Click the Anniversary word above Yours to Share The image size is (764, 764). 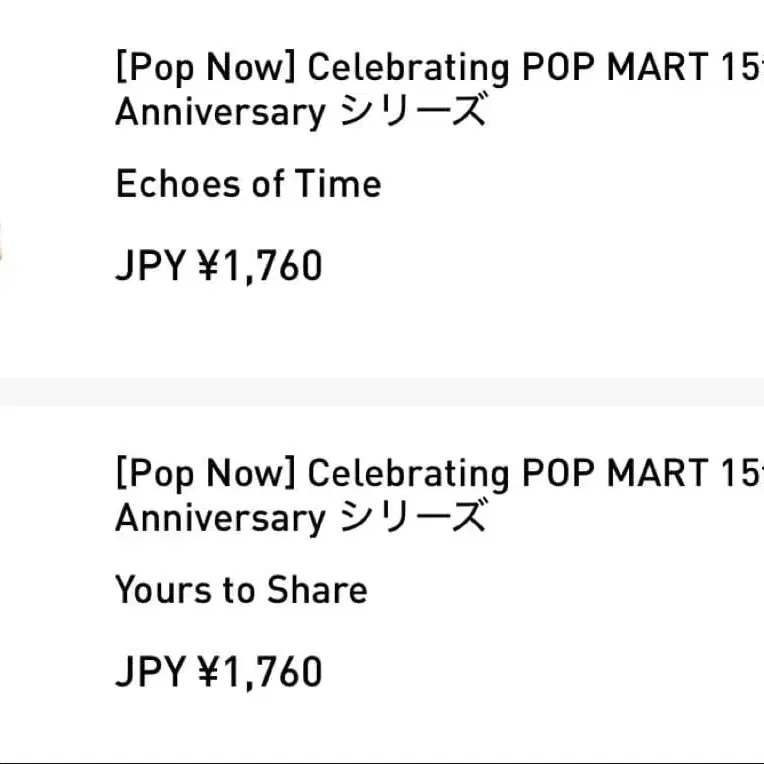coord(220,517)
